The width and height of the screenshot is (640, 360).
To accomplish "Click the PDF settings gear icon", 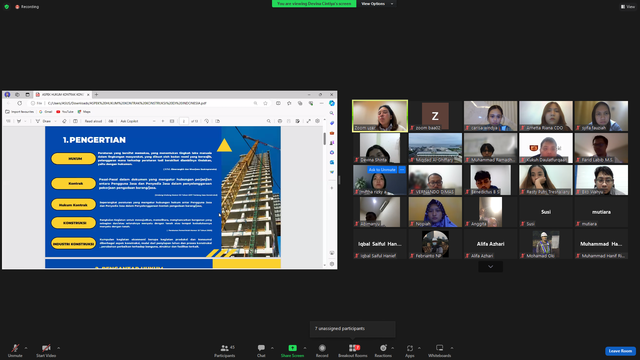I will point(317,121).
